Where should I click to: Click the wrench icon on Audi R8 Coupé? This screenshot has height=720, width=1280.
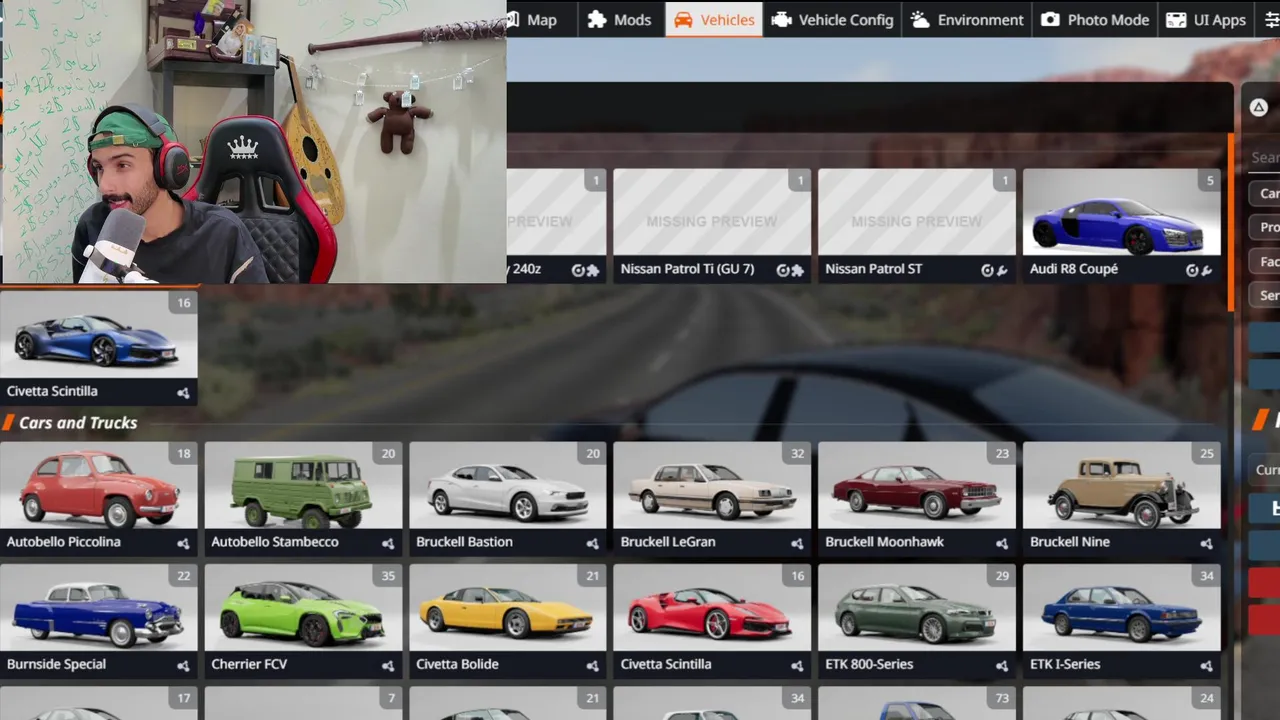click(1207, 270)
